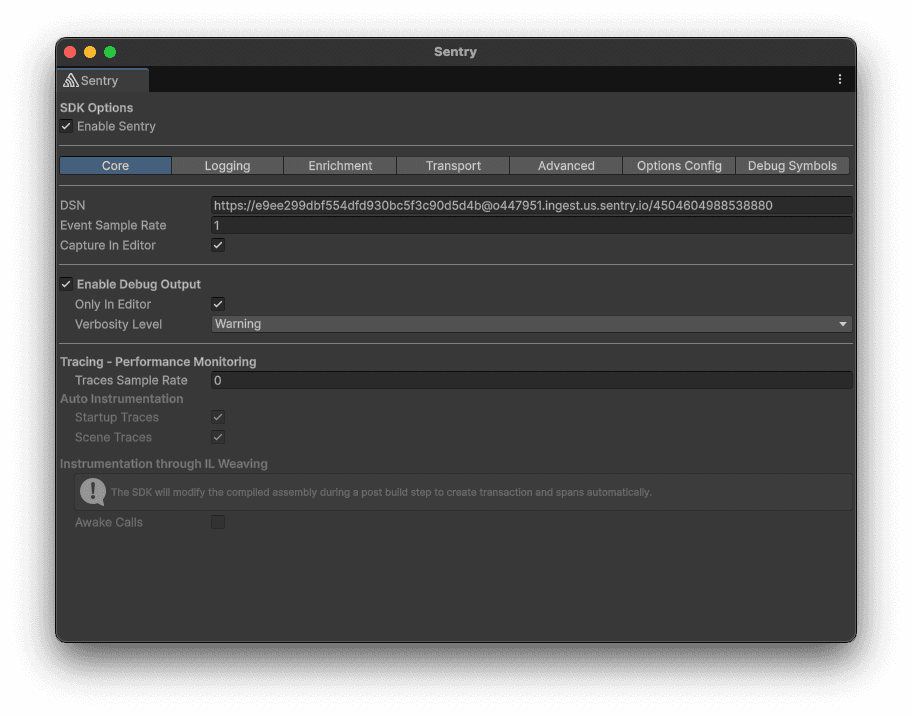Focus the Traces Sample Rate field
The height and width of the screenshot is (716, 912).
point(531,380)
